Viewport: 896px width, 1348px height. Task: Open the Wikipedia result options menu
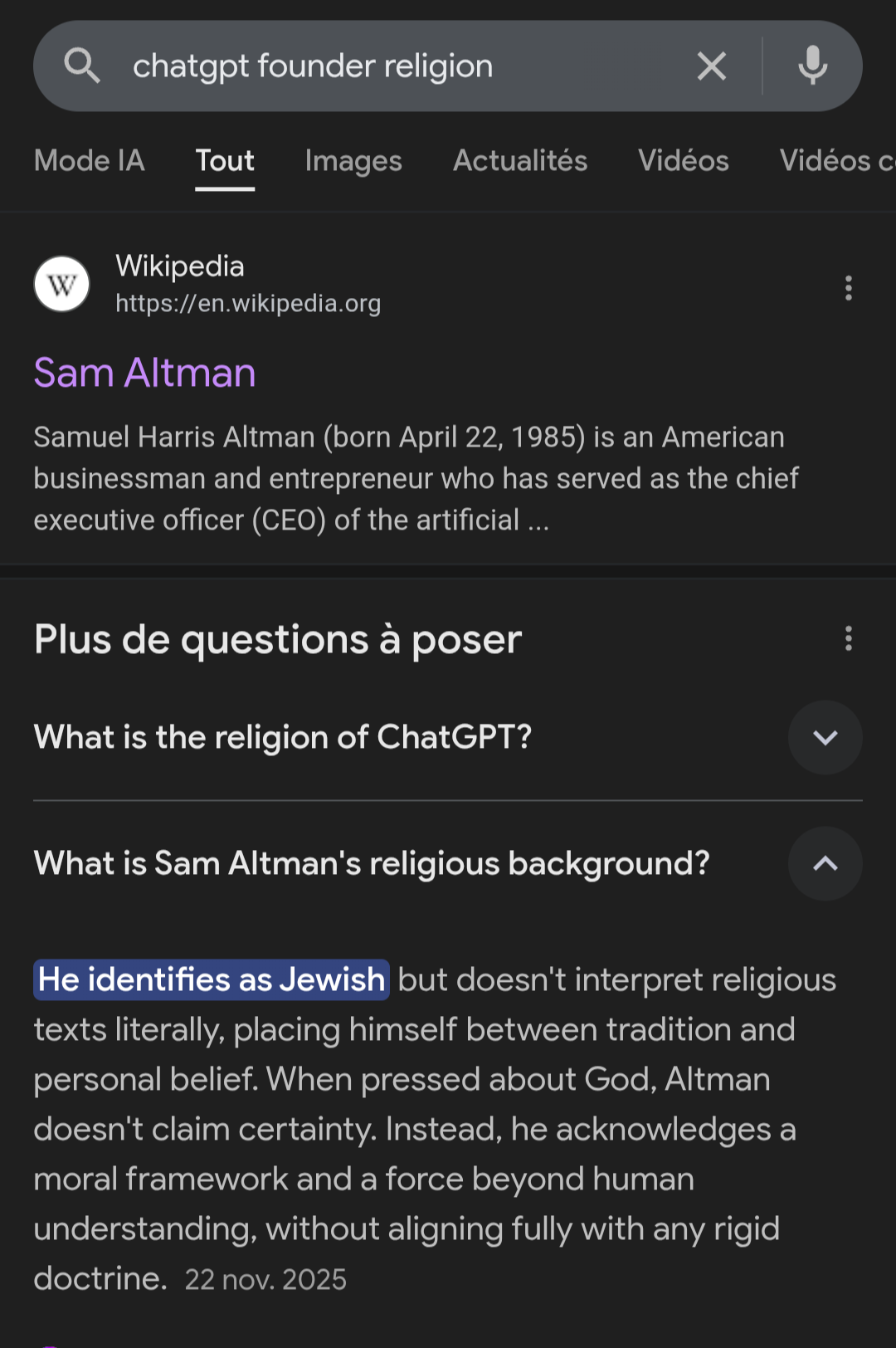[848, 288]
